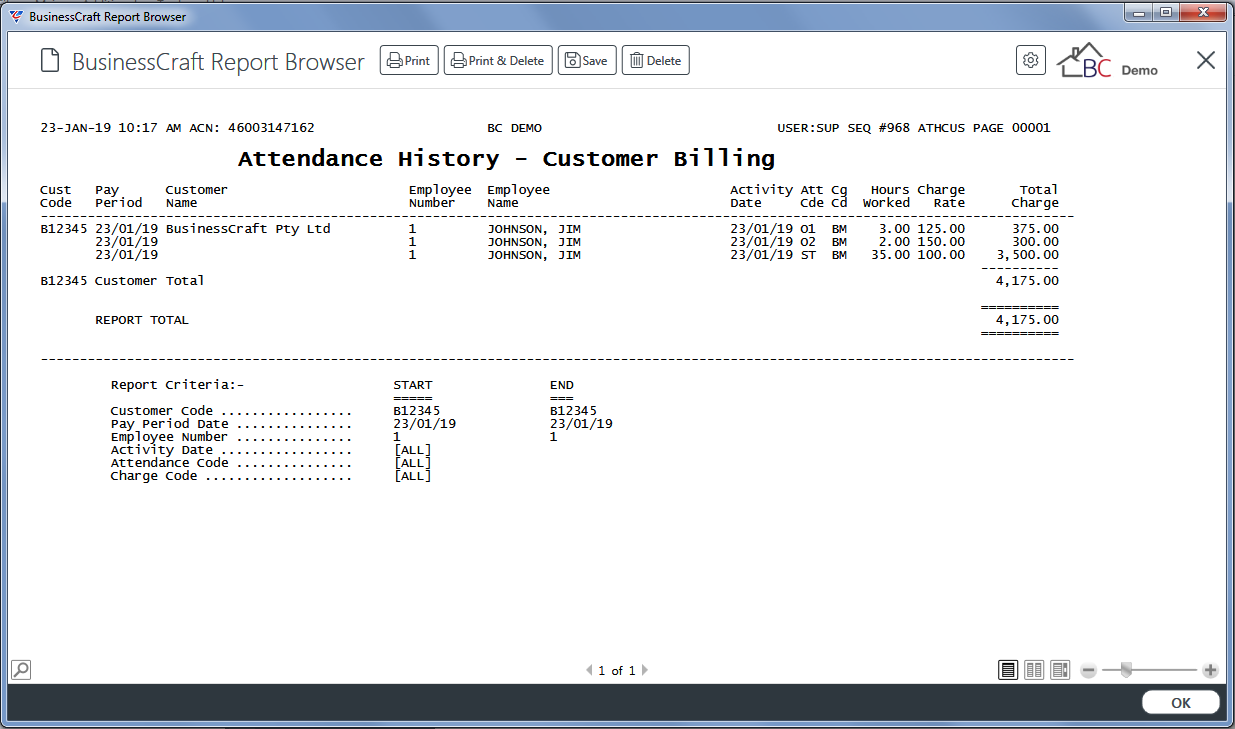Click the 'Total Charge' column header
Image resolution: width=1235 pixels, height=729 pixels.
point(1035,196)
